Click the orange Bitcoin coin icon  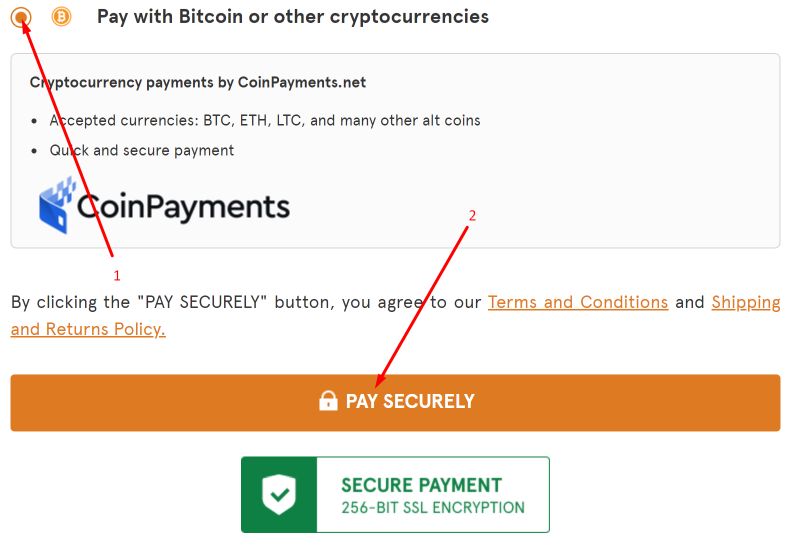pos(61,17)
